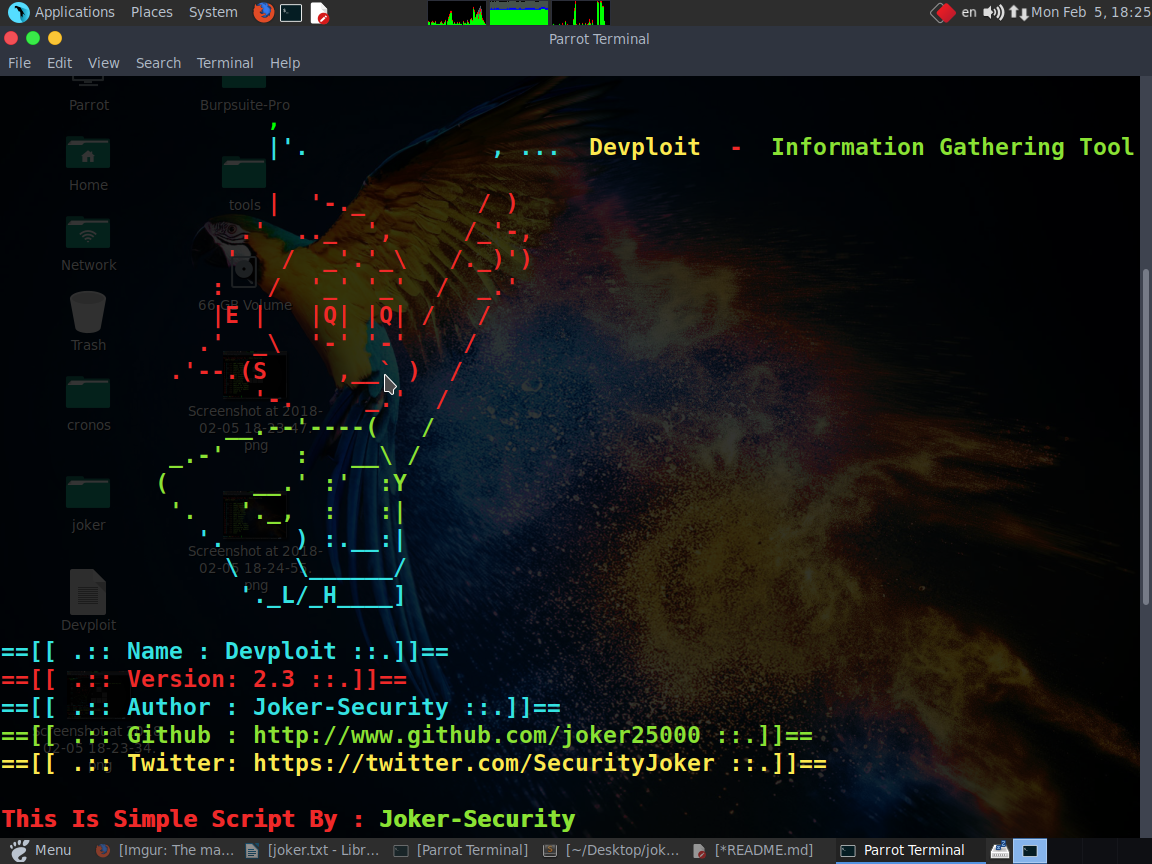Viewport: 1152px width, 864px height.
Task: Click the edit icon on the README.md taskbar entry
Action: (699, 851)
